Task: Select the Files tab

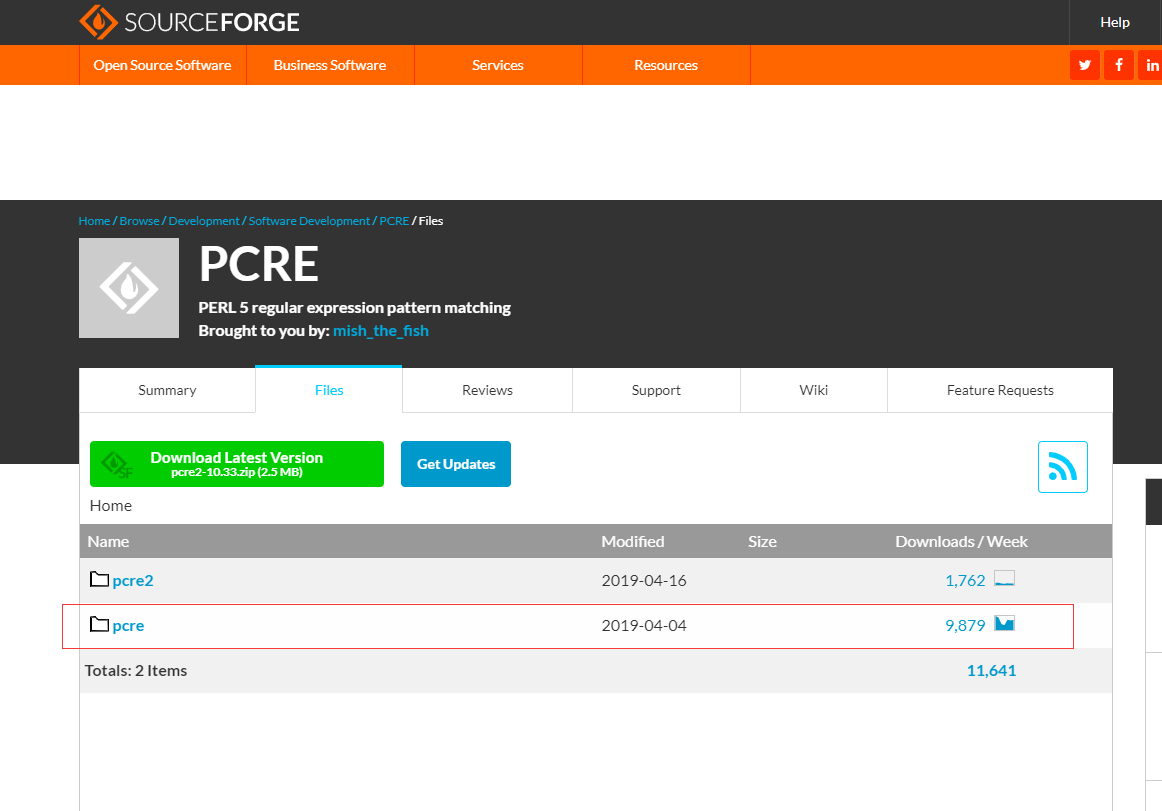Action: click(x=329, y=390)
